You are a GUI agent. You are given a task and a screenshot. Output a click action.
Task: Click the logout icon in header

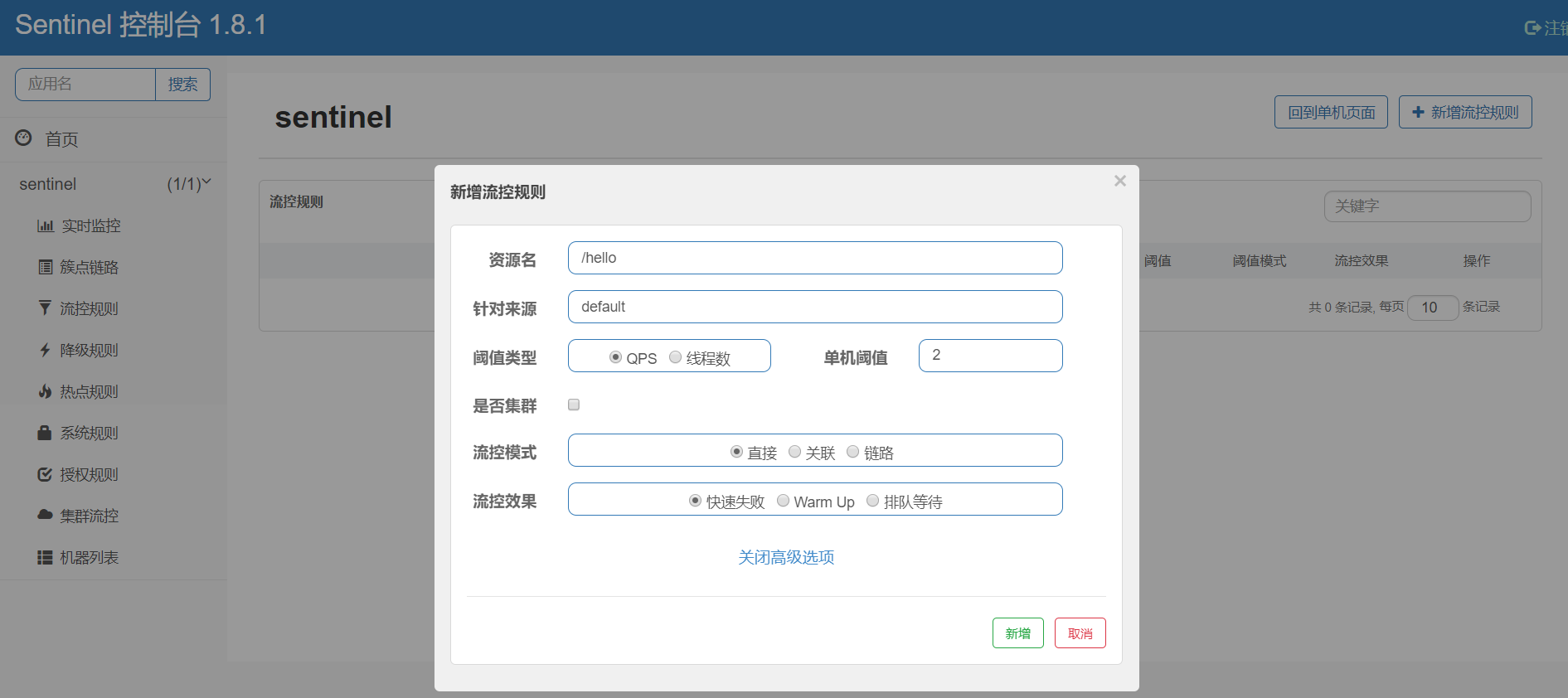[1532, 28]
